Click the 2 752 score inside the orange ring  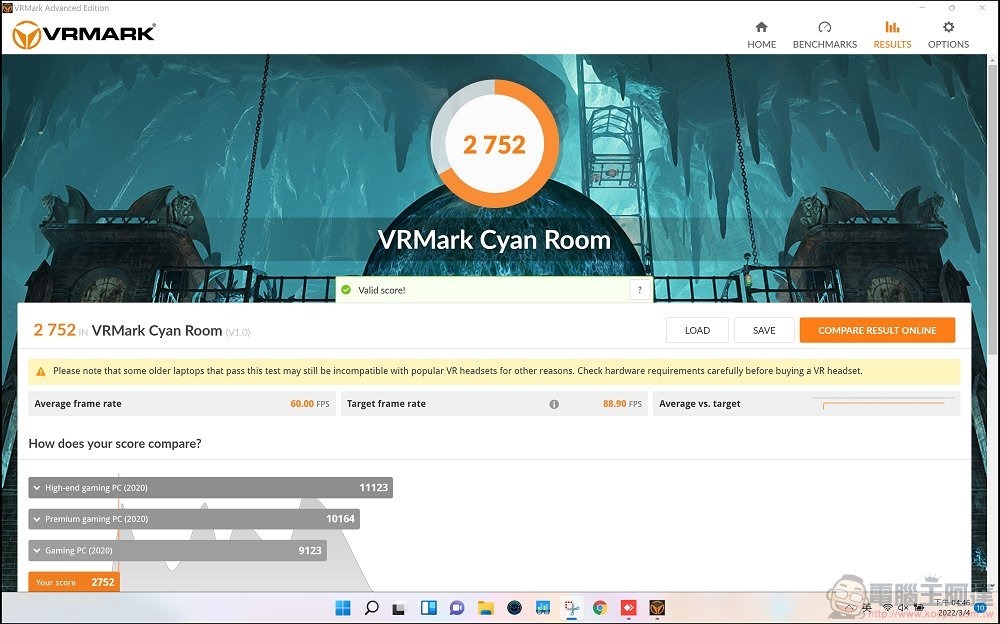pos(494,145)
